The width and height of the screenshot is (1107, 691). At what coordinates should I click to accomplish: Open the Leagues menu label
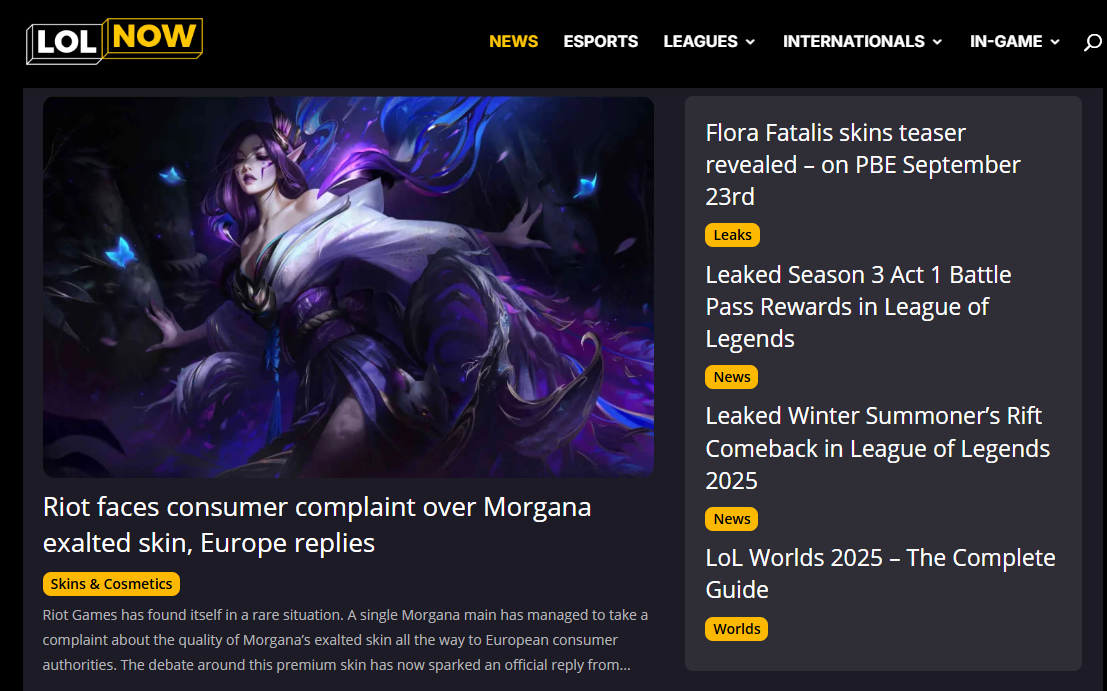(x=700, y=42)
